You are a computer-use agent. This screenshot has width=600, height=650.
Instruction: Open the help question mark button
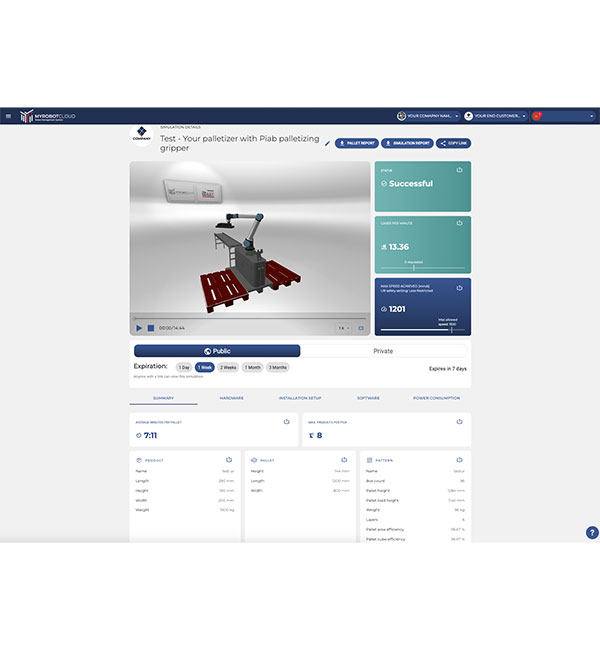tap(592, 533)
